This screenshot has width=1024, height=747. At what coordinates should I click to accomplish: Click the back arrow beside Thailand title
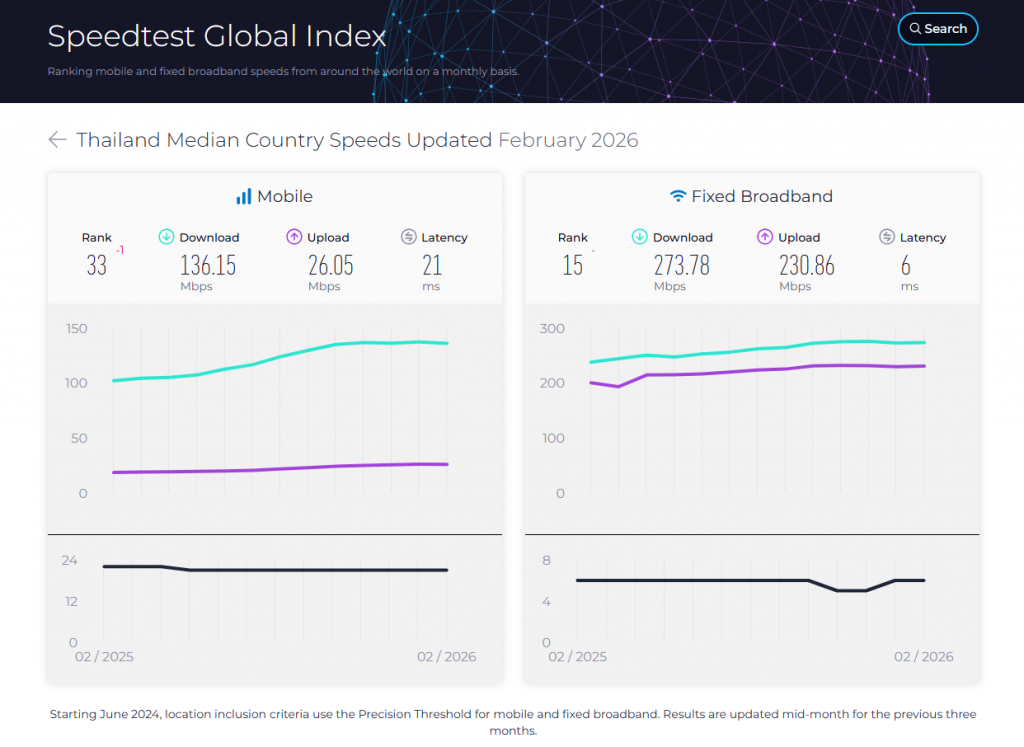[57, 140]
